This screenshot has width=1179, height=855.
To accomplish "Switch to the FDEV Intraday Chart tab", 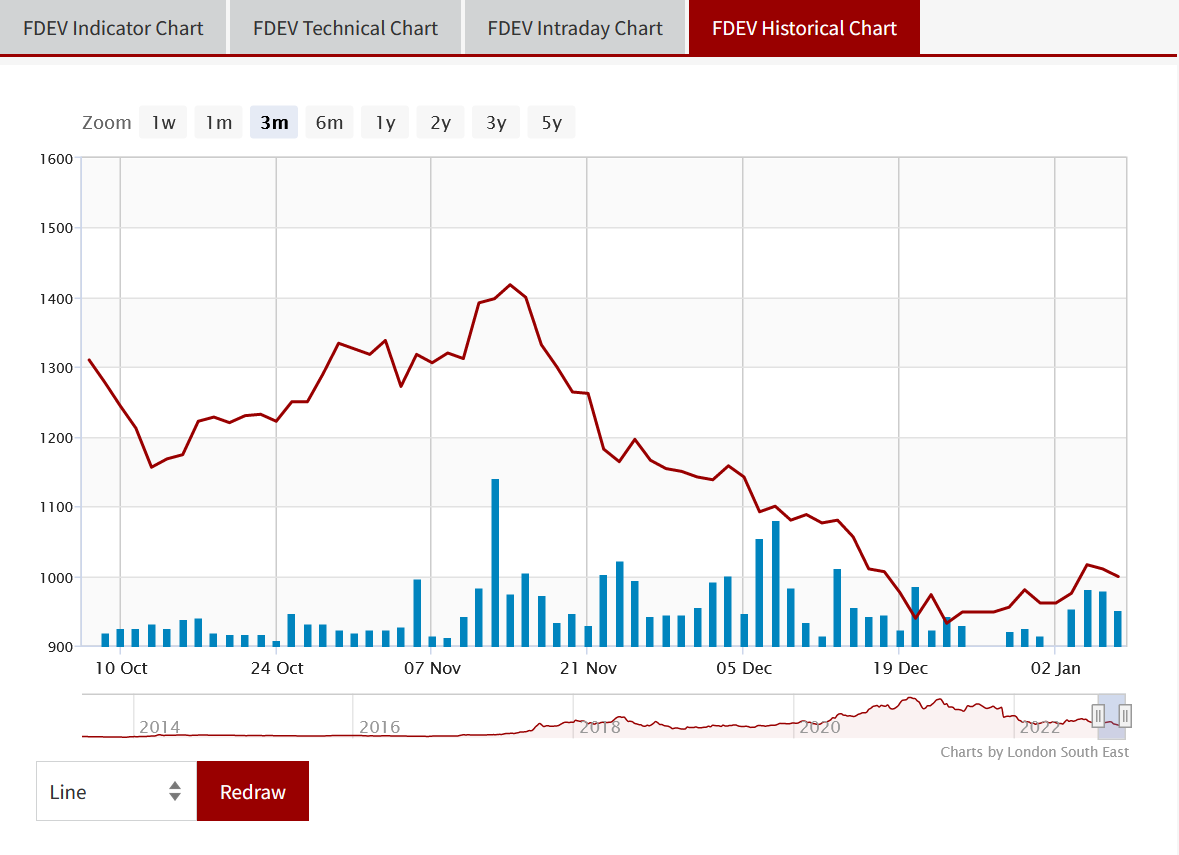I will 575,28.
